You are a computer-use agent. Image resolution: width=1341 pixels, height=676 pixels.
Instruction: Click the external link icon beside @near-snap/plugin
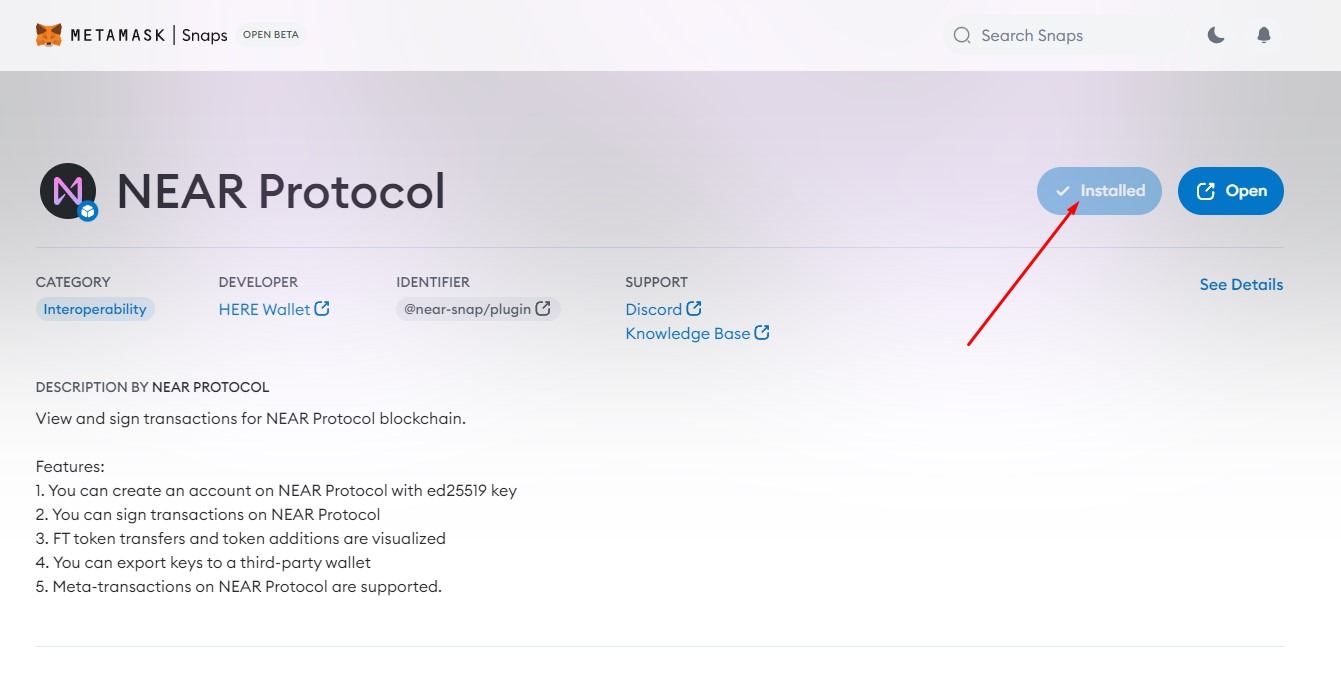click(543, 309)
